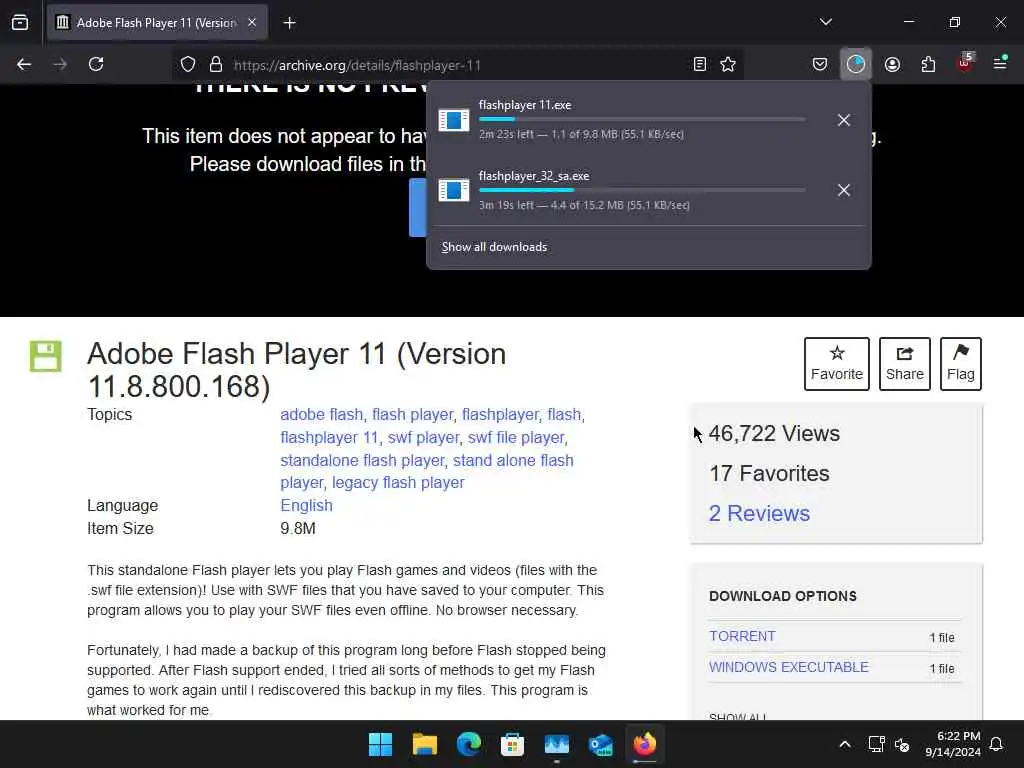Launch Microsoft Edge from the taskbar

coord(468,744)
